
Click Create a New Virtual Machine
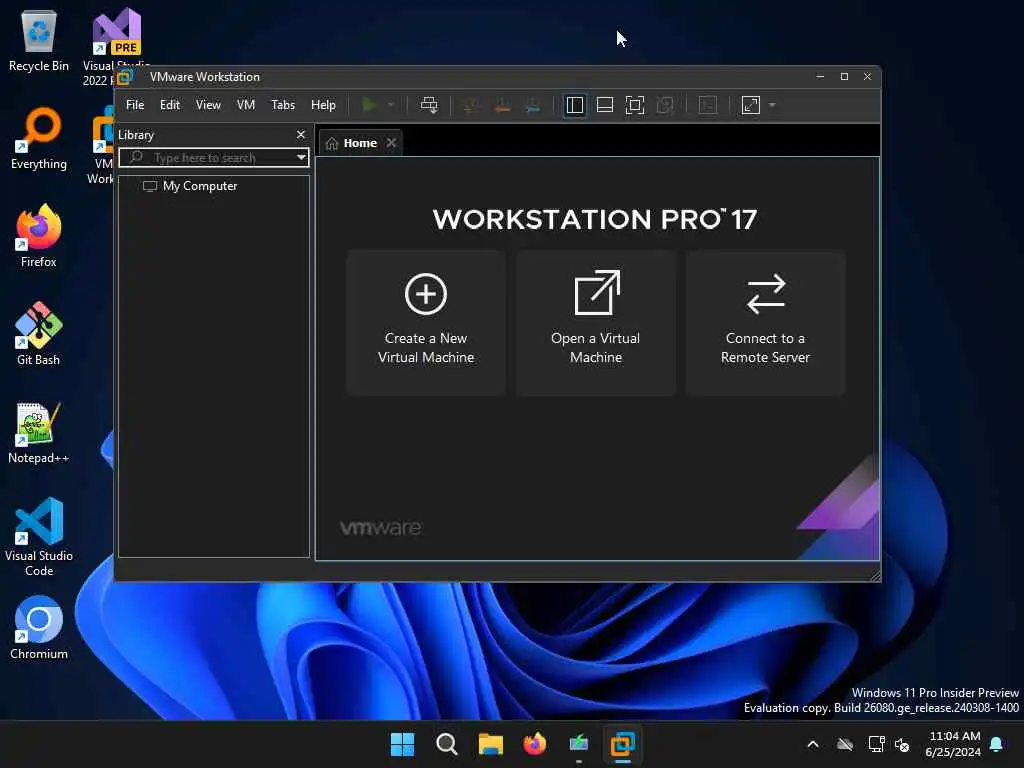point(426,323)
